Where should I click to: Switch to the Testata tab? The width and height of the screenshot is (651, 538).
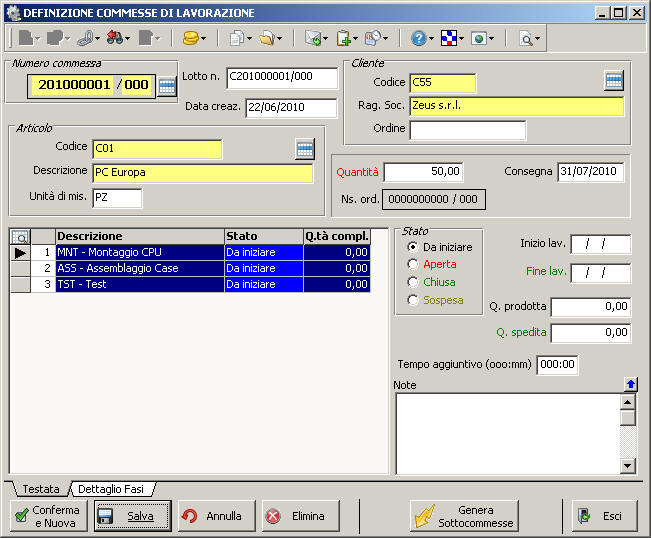(41, 489)
